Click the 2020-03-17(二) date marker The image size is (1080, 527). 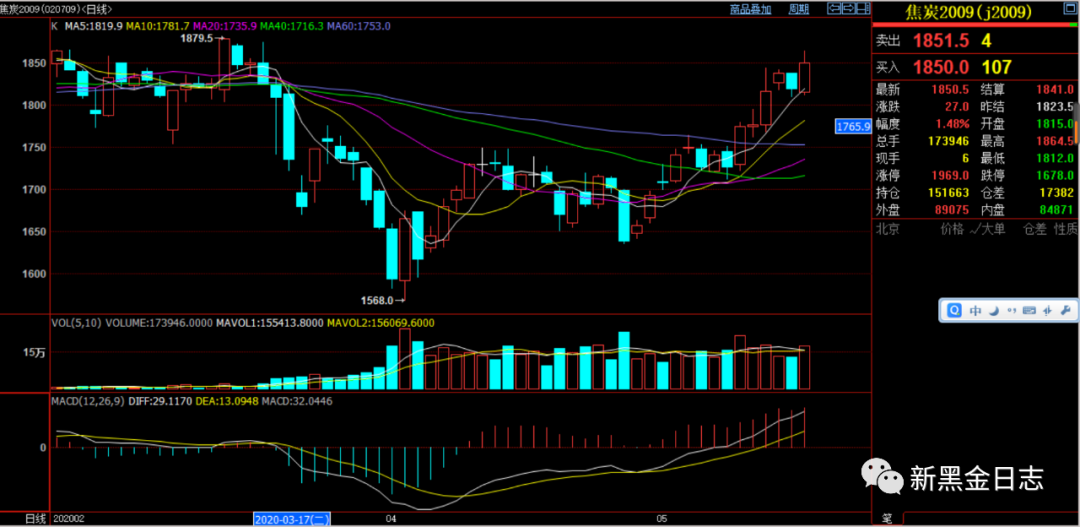tap(294, 518)
